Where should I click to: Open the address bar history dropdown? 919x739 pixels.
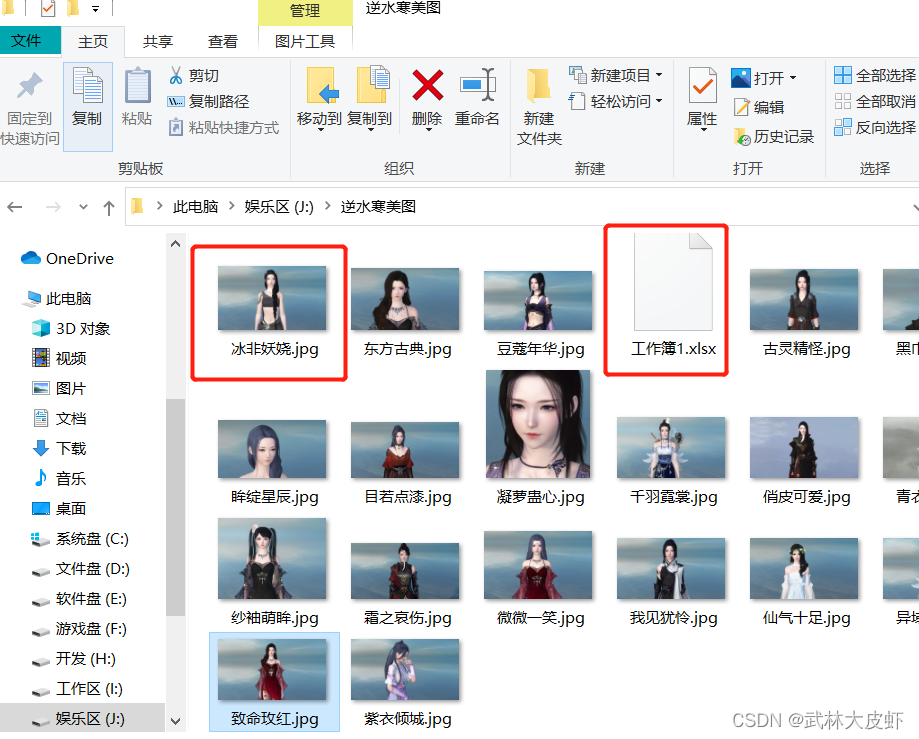(x=915, y=207)
